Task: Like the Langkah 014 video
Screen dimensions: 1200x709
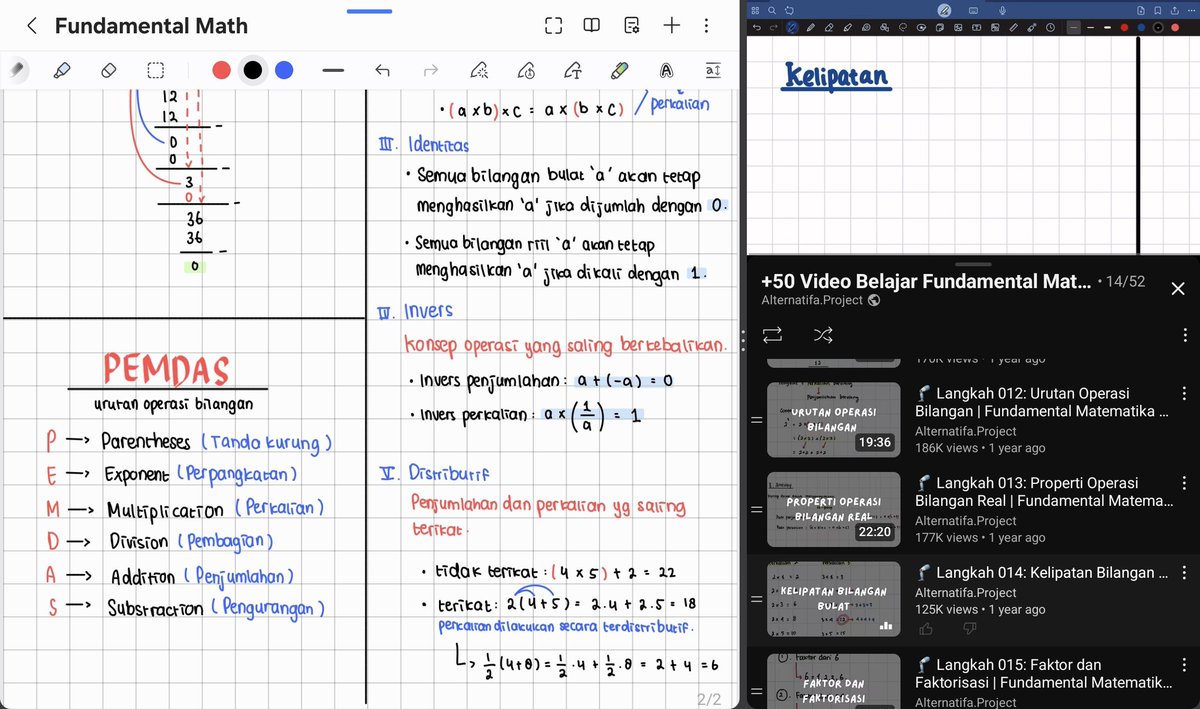Action: [x=925, y=629]
